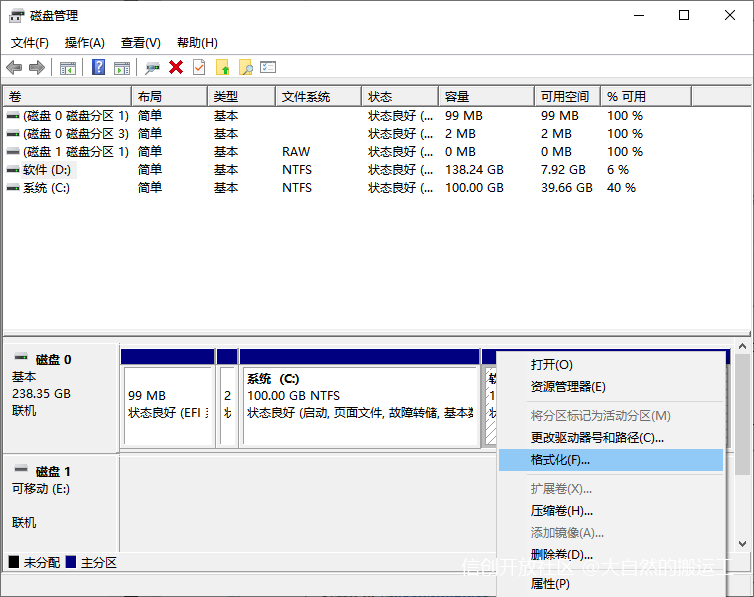Toggle the show/hide console tree icon

68,68
